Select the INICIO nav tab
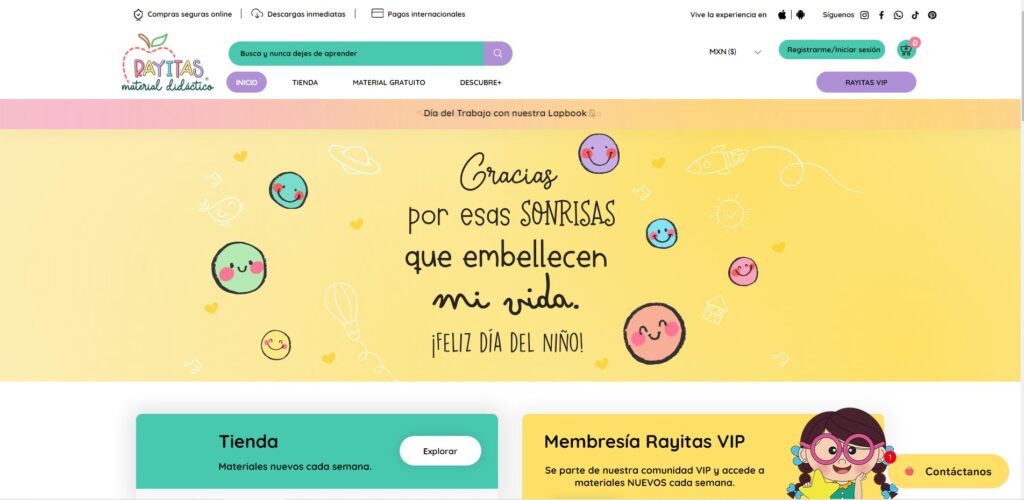 pos(246,82)
